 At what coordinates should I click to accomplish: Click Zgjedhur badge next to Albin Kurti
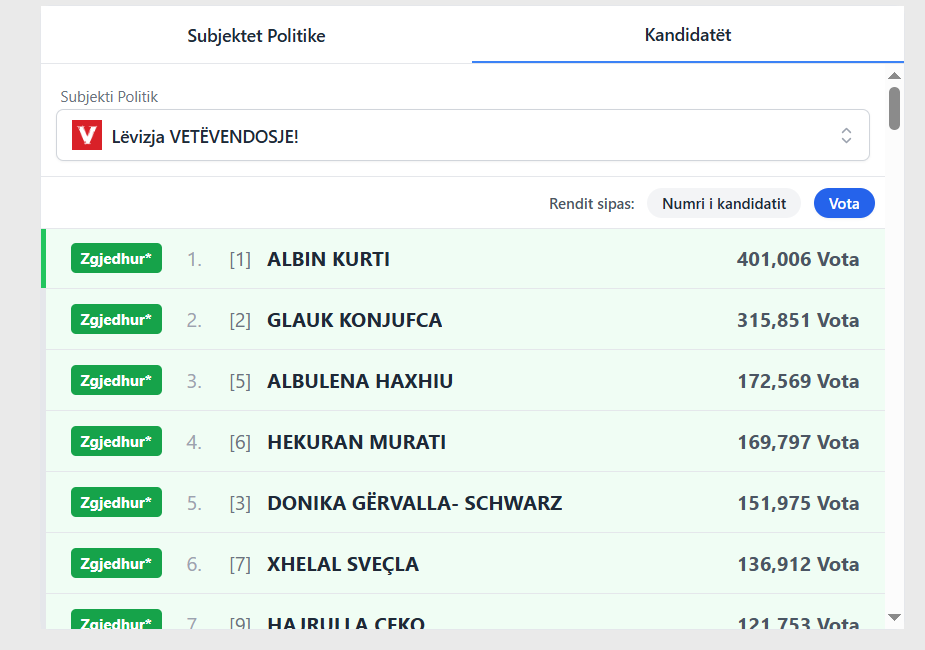[x=116, y=259]
